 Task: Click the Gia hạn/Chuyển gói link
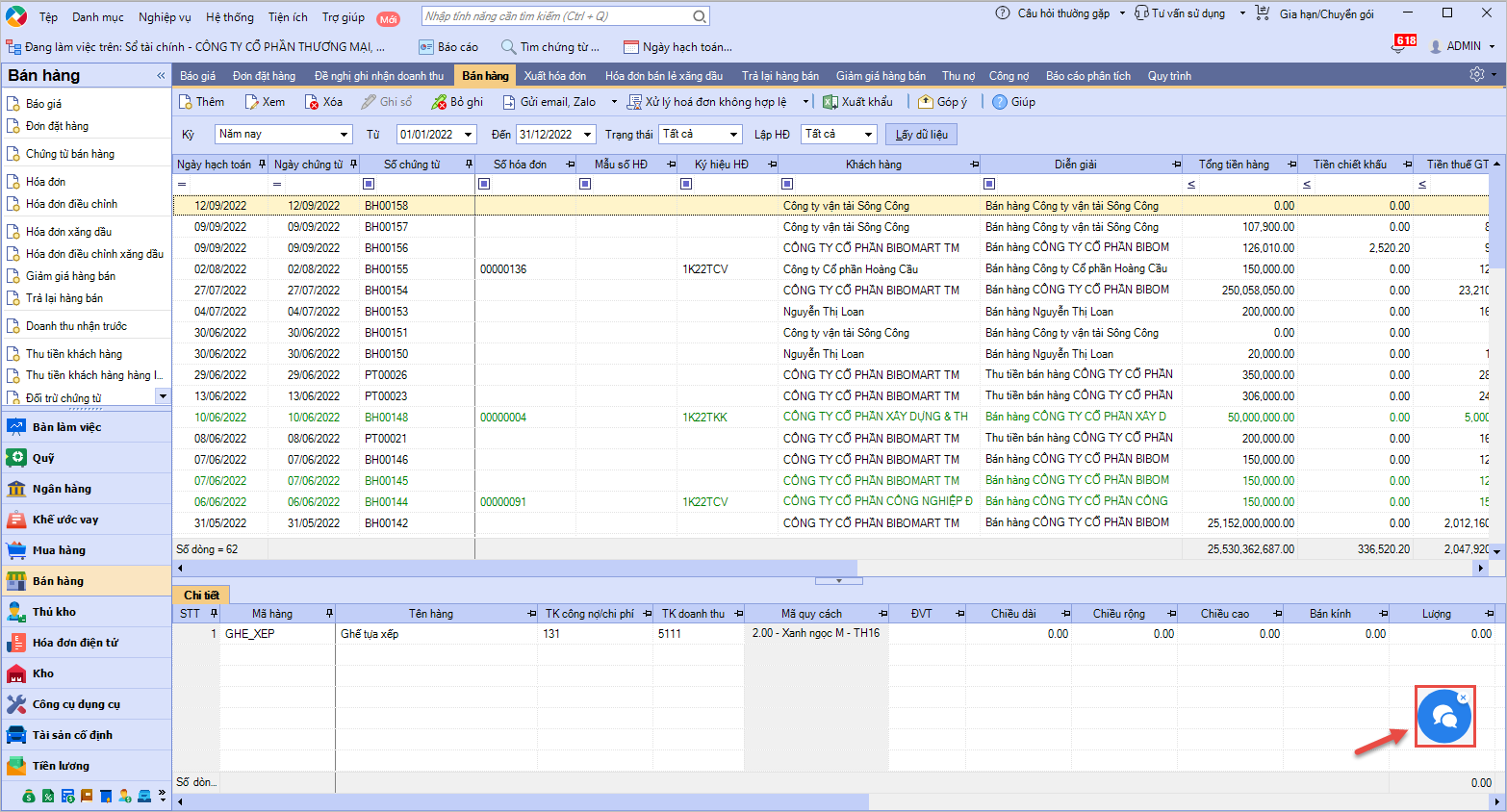pyautogui.click(x=1326, y=14)
